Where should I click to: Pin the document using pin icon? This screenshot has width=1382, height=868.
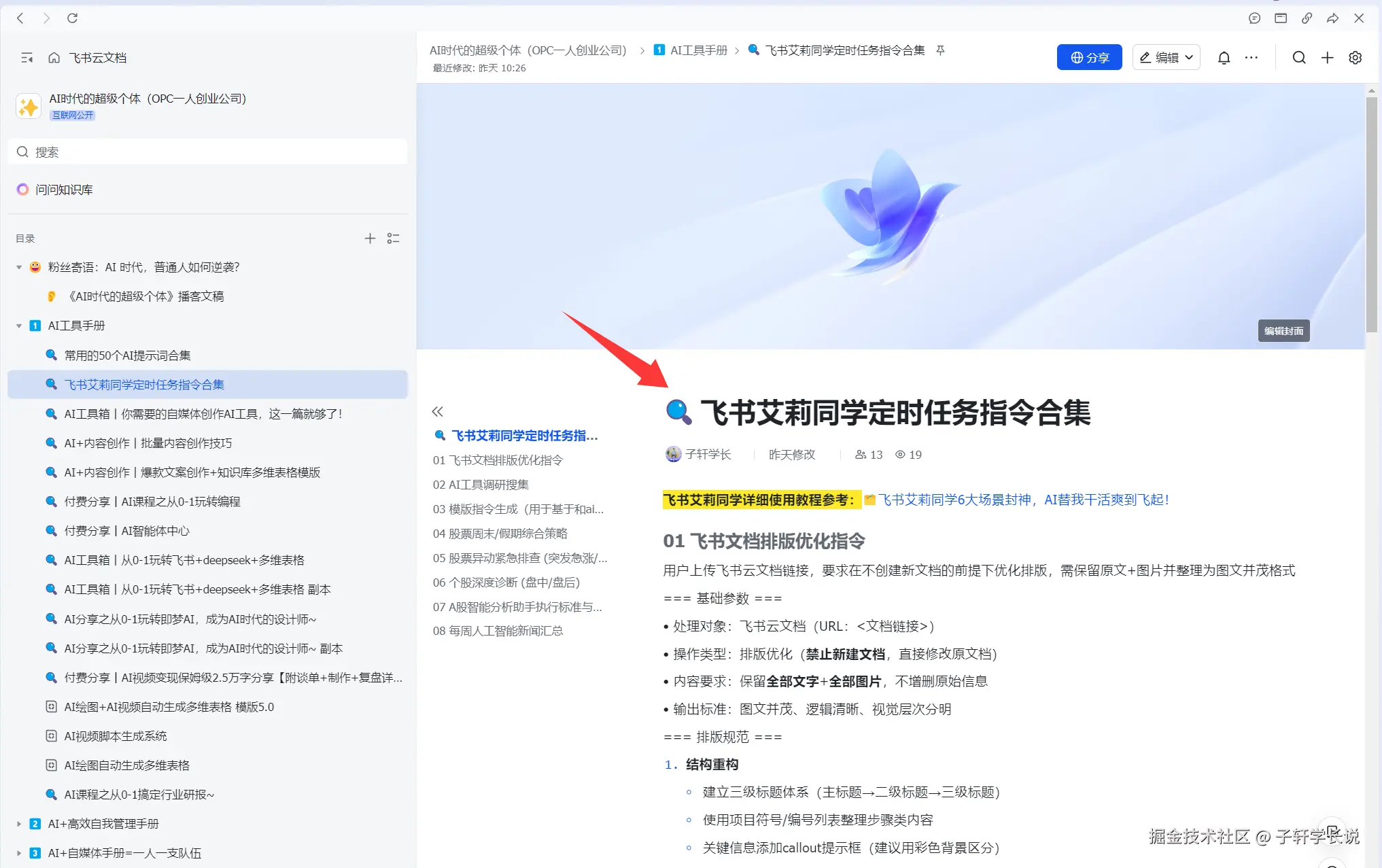[x=940, y=50]
